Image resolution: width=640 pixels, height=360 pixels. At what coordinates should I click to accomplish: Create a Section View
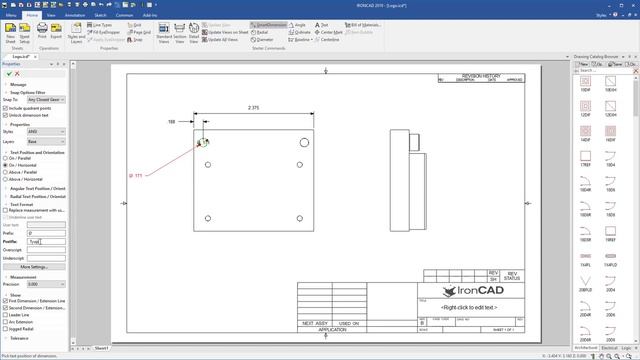[180, 33]
